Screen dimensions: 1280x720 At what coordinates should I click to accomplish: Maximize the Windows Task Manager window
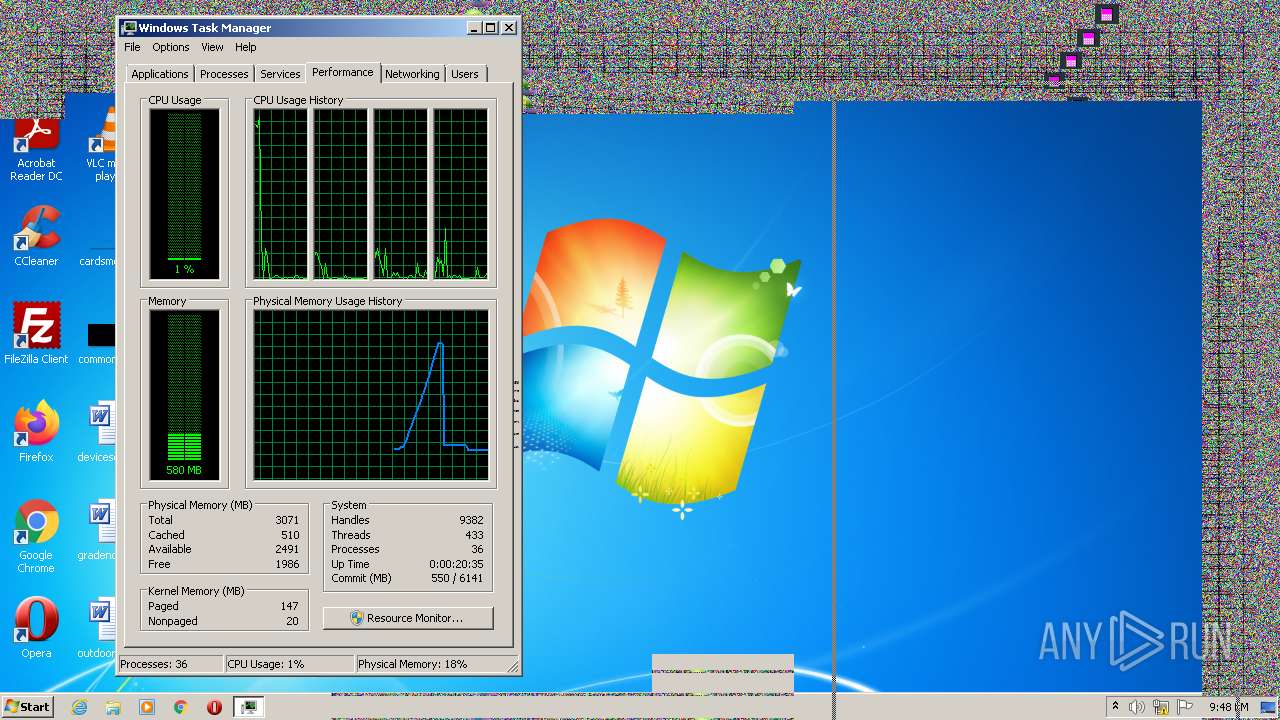(490, 28)
